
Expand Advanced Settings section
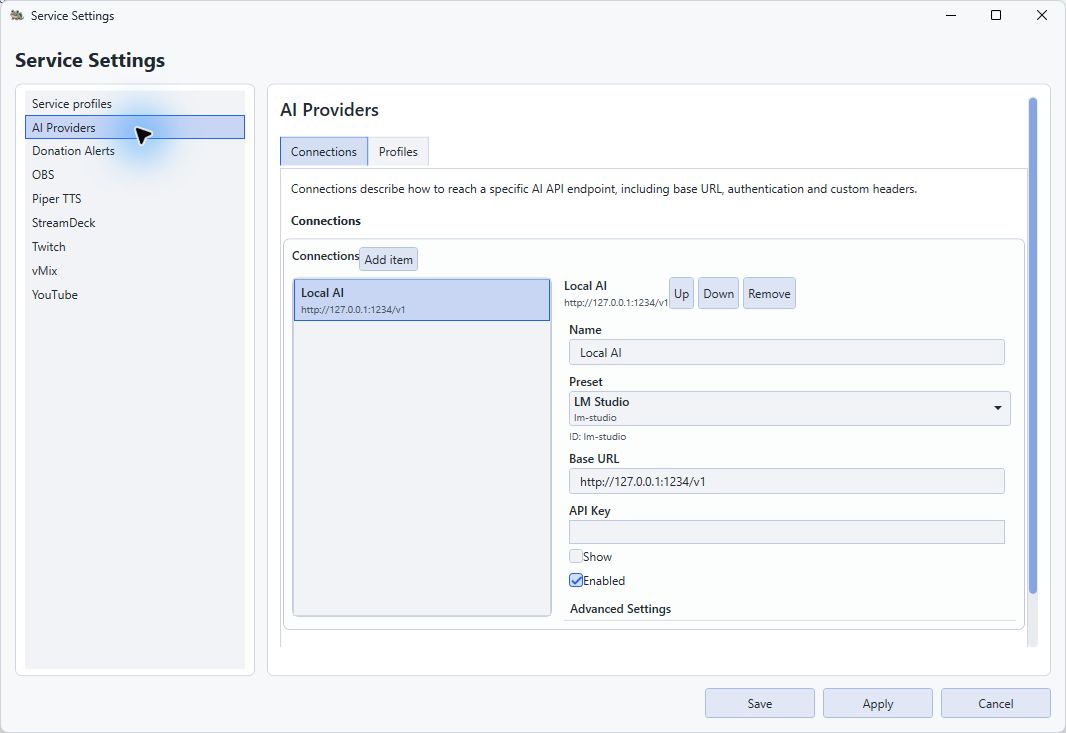pos(620,609)
